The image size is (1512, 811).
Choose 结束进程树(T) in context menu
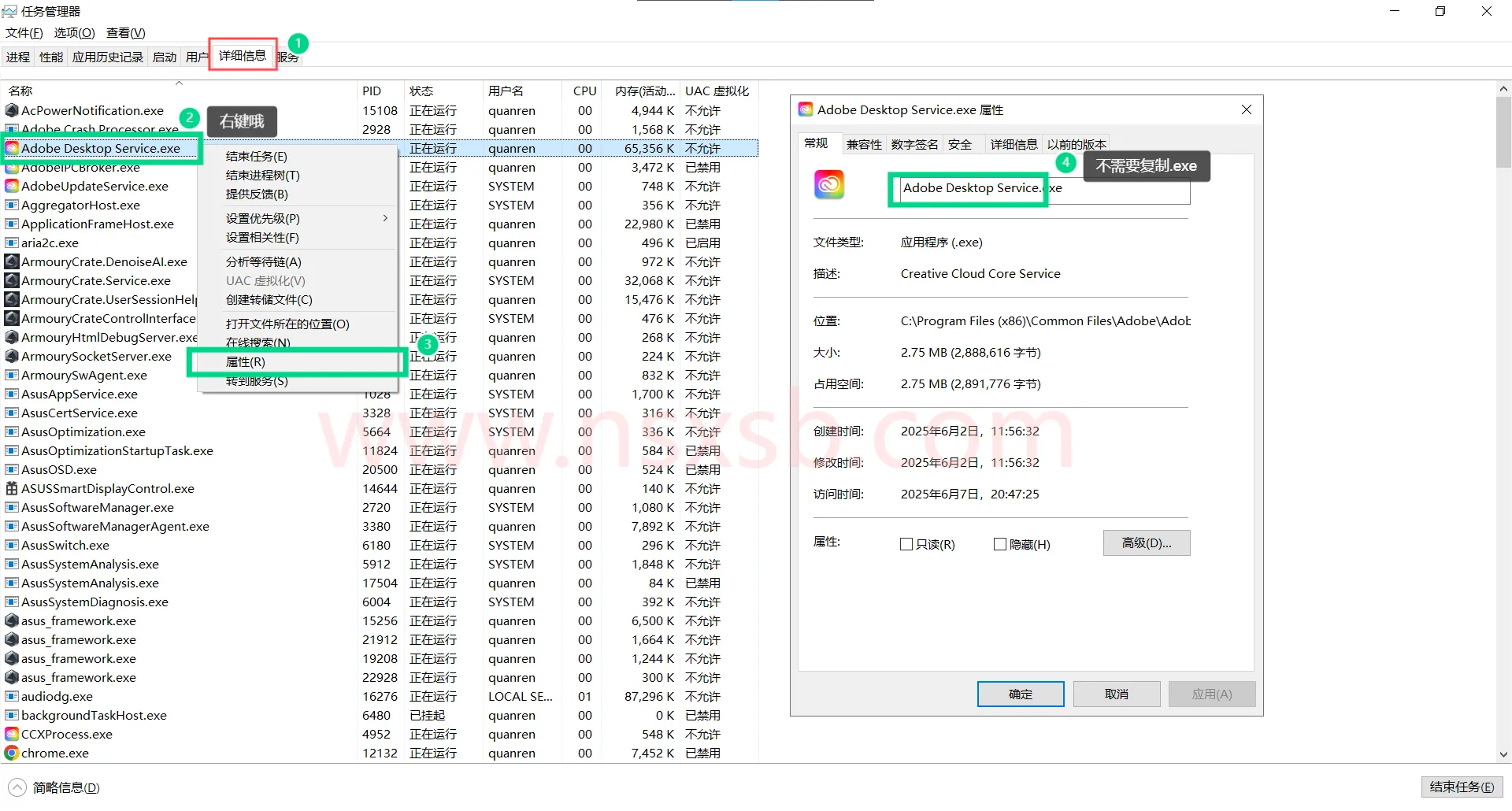coord(298,176)
